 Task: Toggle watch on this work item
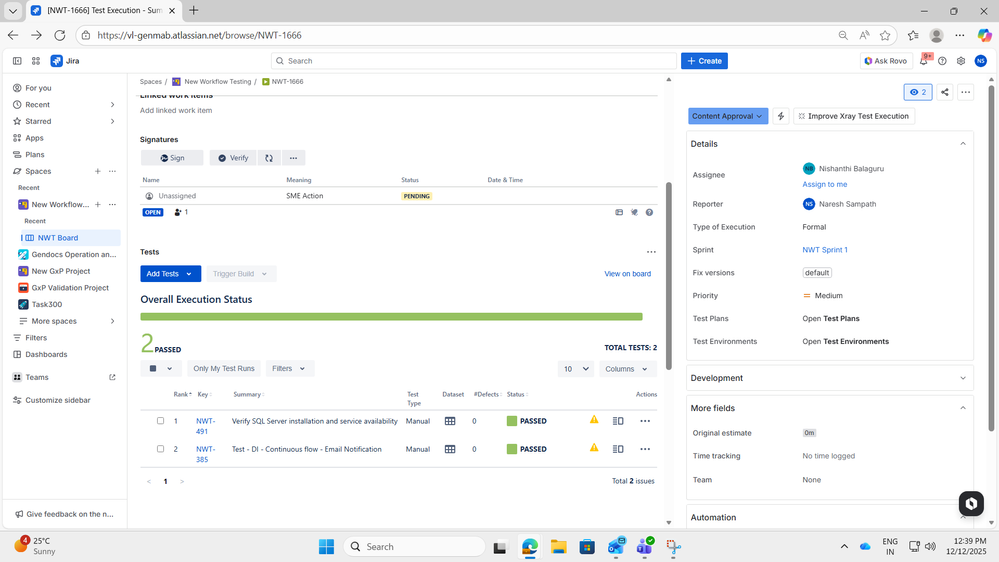pos(917,92)
